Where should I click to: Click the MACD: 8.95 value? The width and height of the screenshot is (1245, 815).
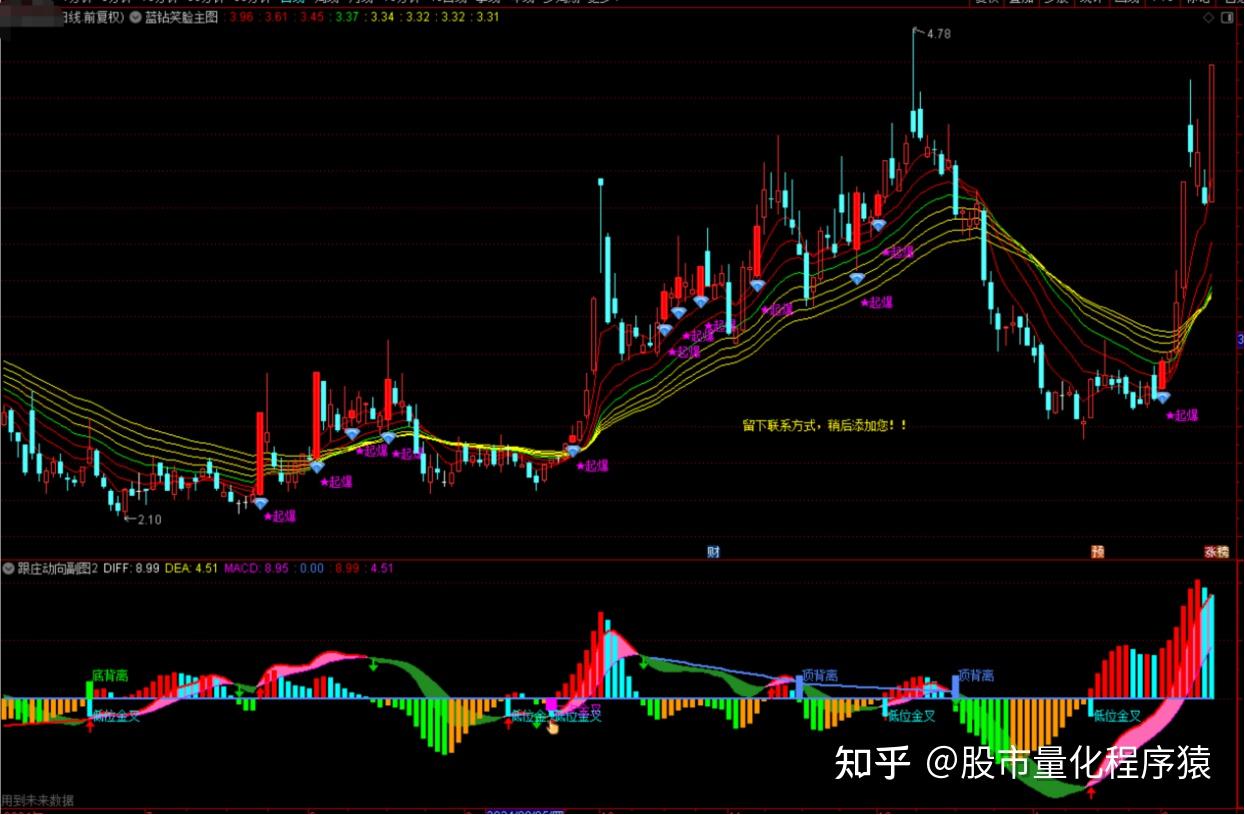tap(256, 568)
